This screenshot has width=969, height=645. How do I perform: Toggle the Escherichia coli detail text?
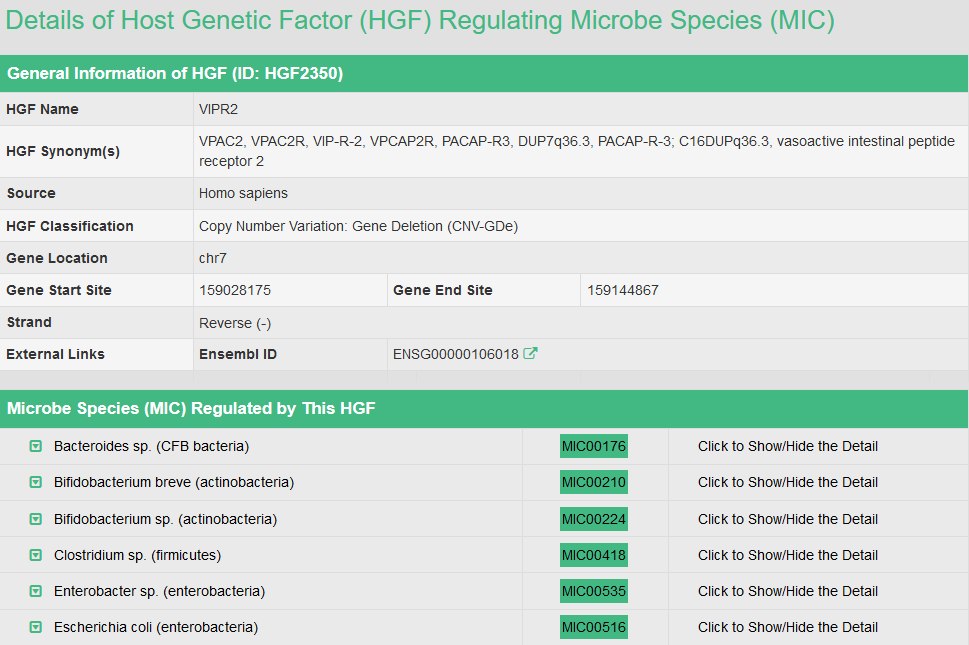click(x=787, y=627)
